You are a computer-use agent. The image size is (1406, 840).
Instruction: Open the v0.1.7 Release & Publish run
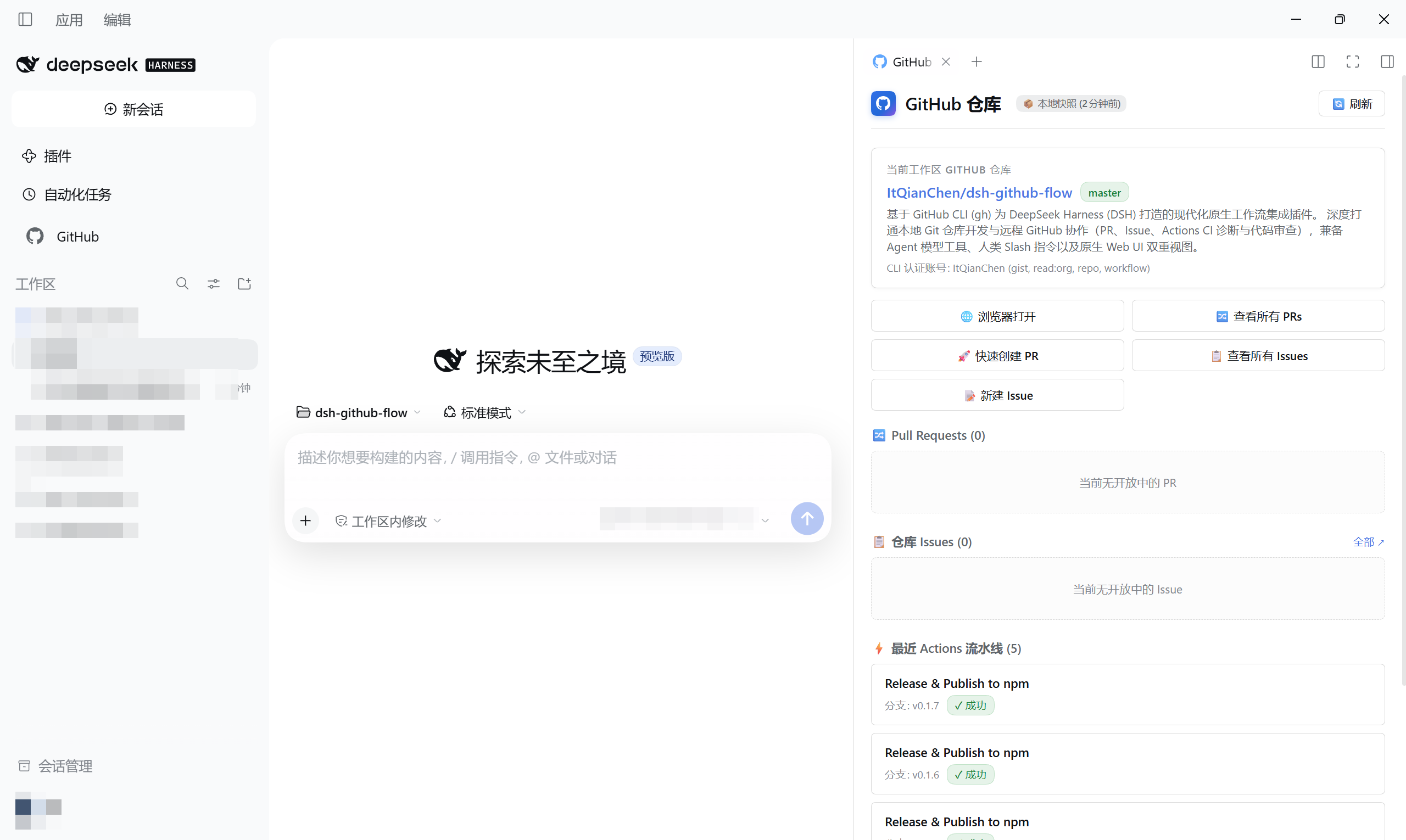click(x=1128, y=694)
